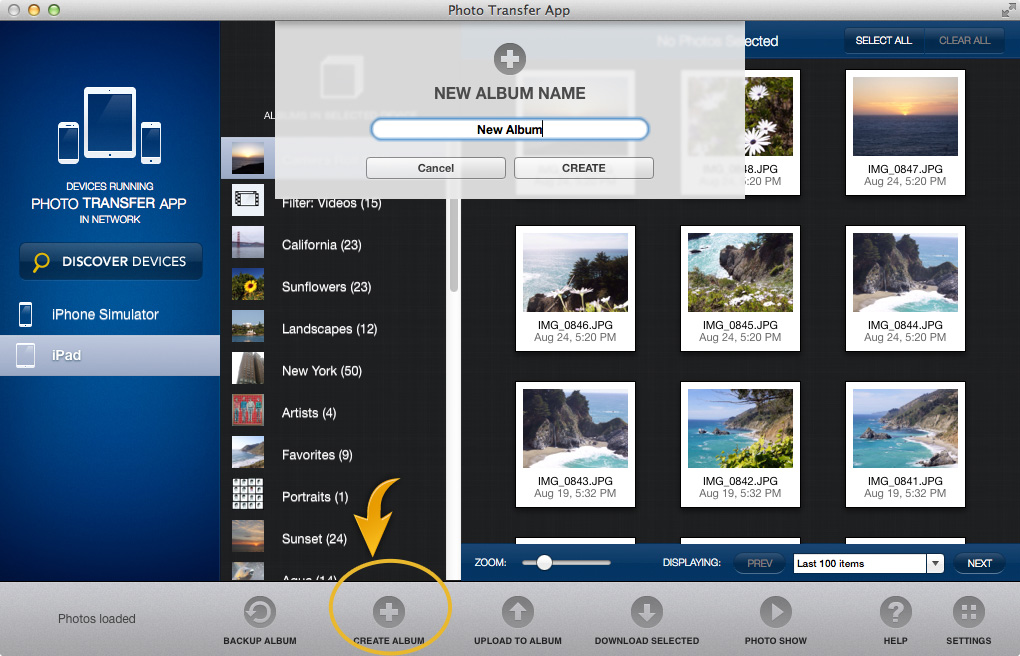This screenshot has width=1020, height=656.
Task: Click the iPhone Simulator device icon
Action: 25,314
